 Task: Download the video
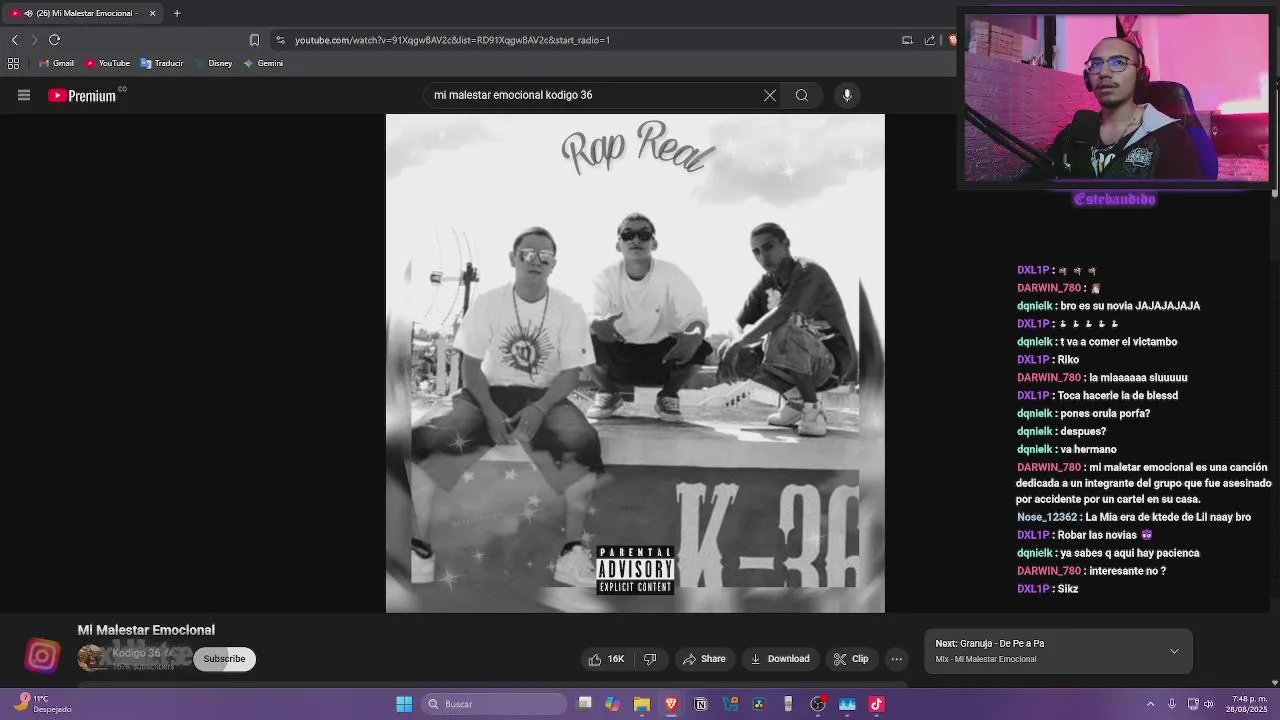tap(780, 659)
